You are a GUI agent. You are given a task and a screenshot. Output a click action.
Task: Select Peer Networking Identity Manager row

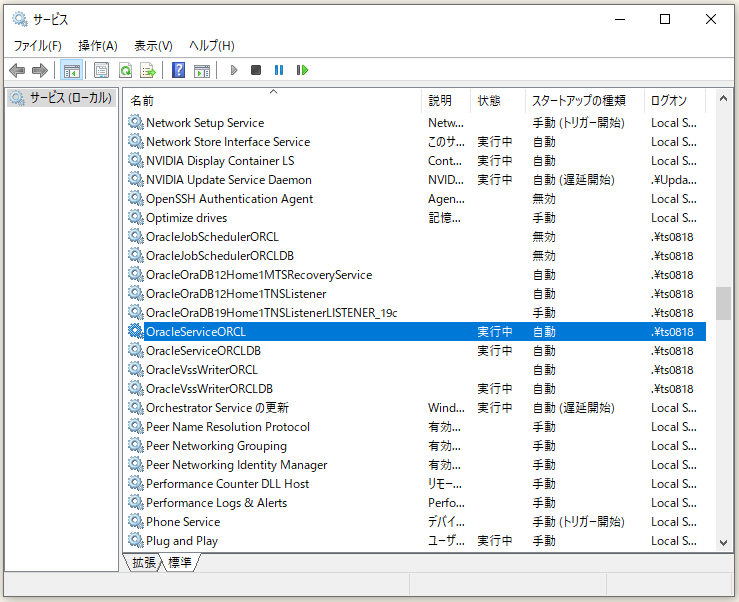pos(416,464)
